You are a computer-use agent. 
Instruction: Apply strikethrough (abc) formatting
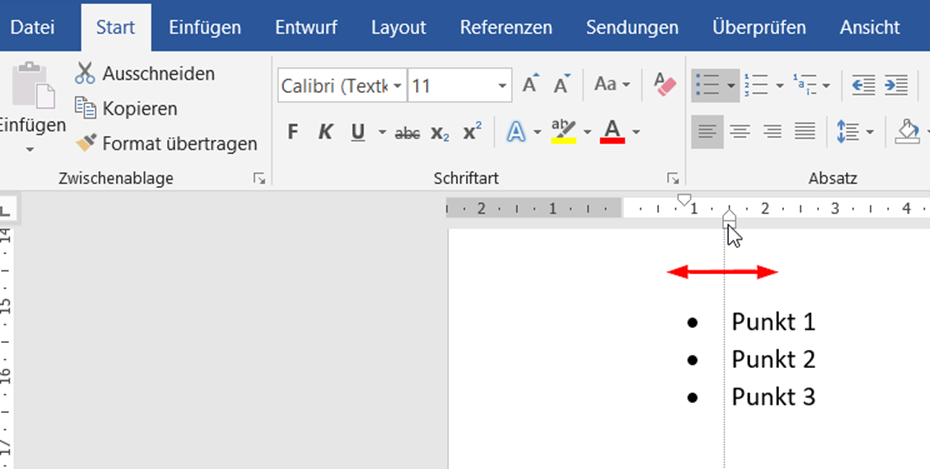click(407, 132)
